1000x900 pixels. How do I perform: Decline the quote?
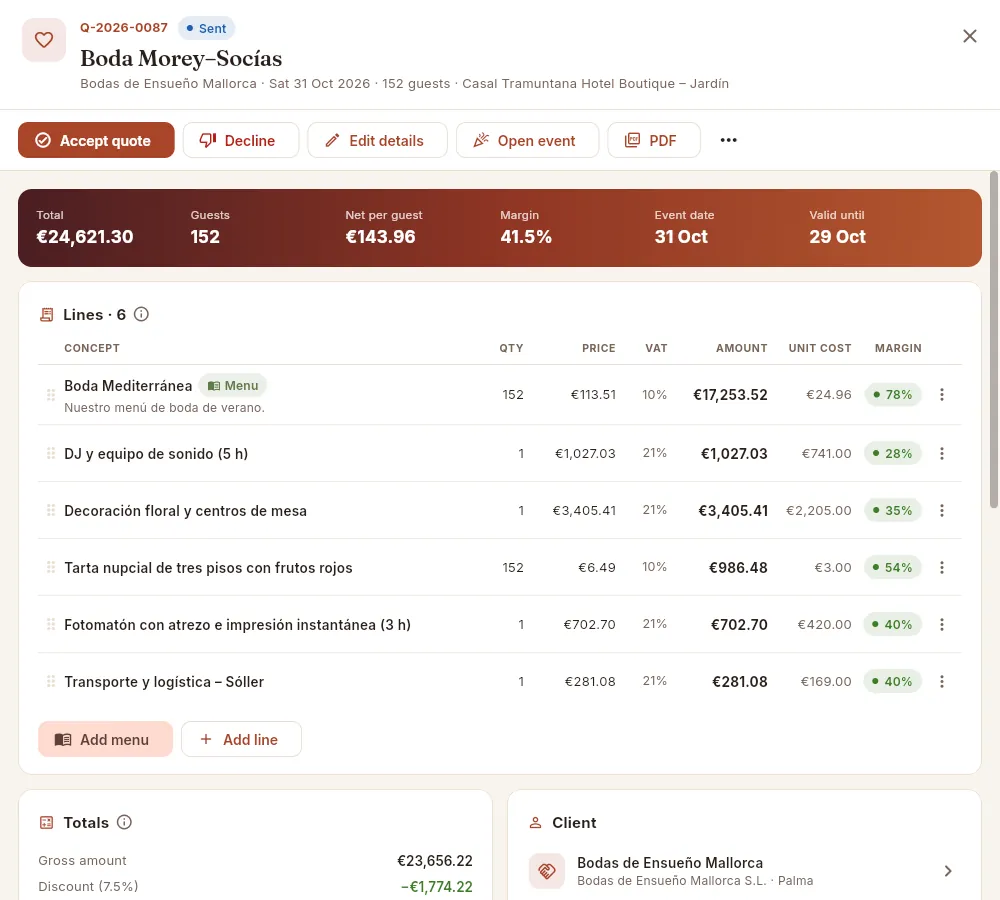pos(241,140)
